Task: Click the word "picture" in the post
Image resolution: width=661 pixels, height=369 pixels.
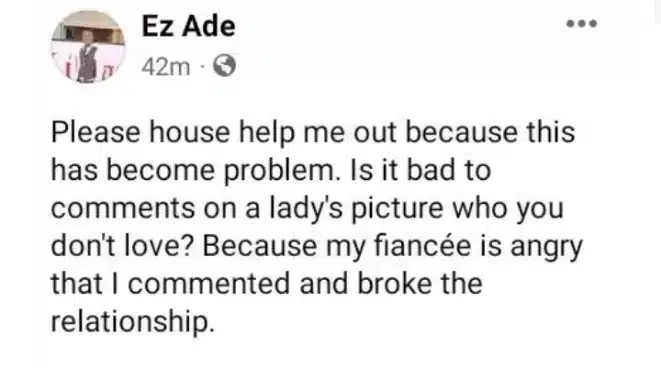Action: (x=397, y=209)
